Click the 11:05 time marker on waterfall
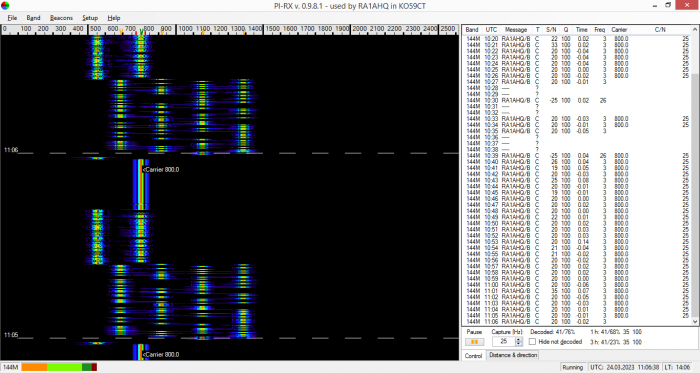 pyautogui.click(x=11, y=335)
